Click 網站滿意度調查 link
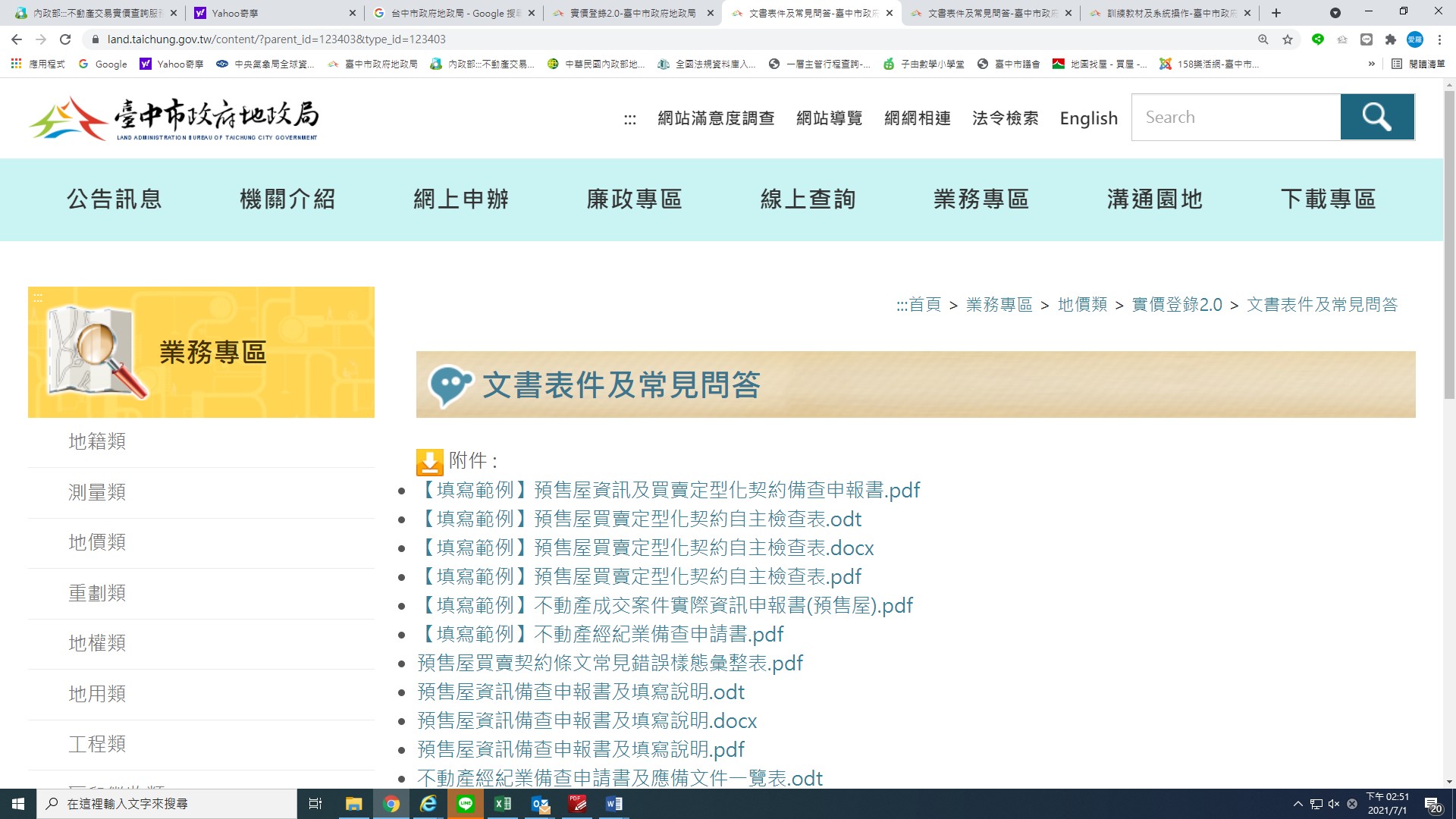The height and width of the screenshot is (819, 1456). tap(716, 118)
